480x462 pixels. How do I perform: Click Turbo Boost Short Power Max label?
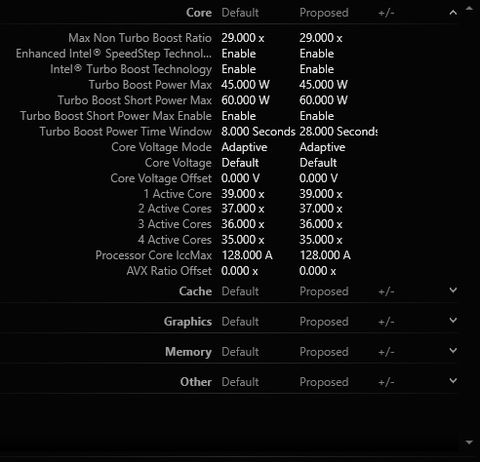coord(135,100)
